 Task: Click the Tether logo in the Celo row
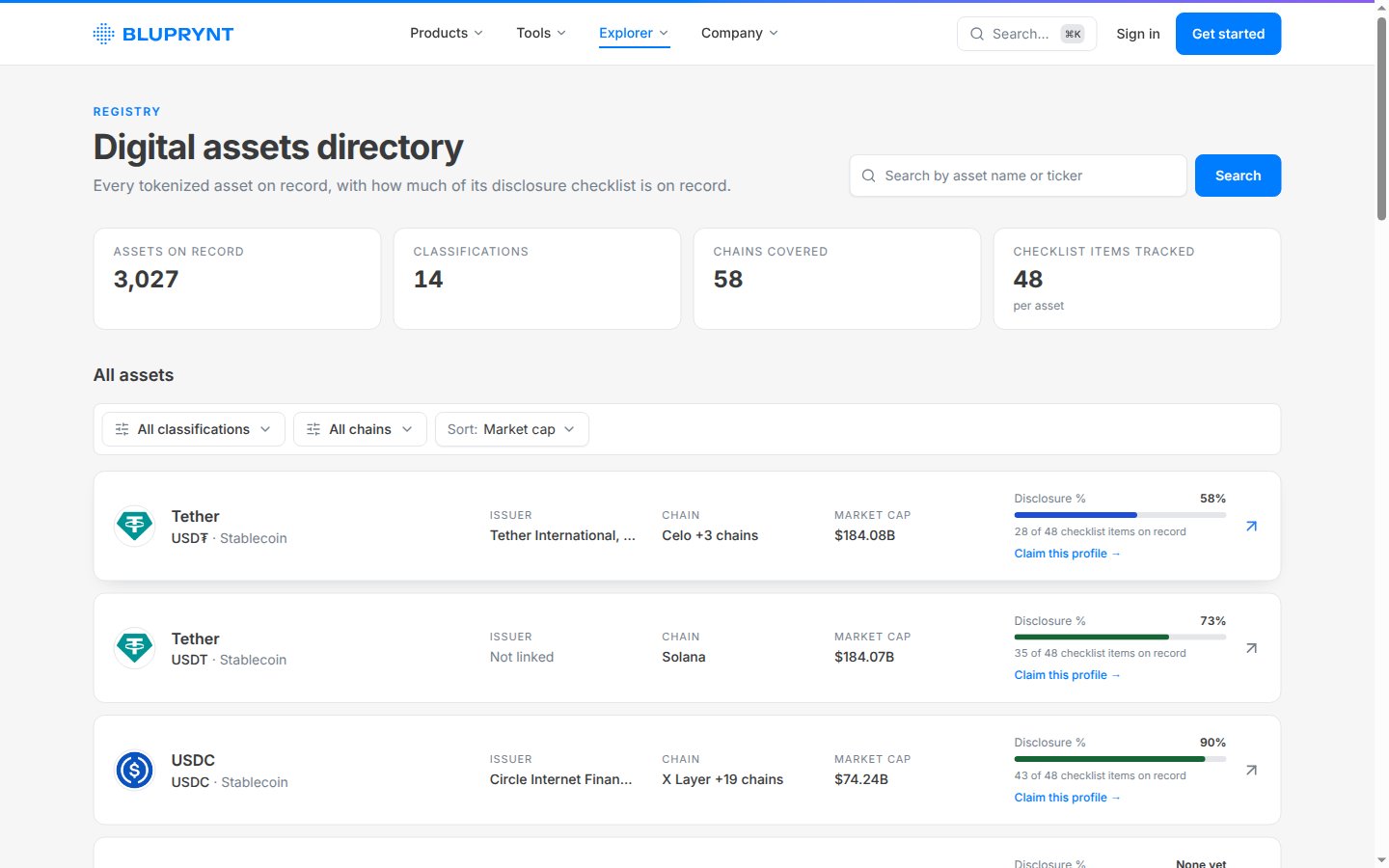click(x=134, y=527)
